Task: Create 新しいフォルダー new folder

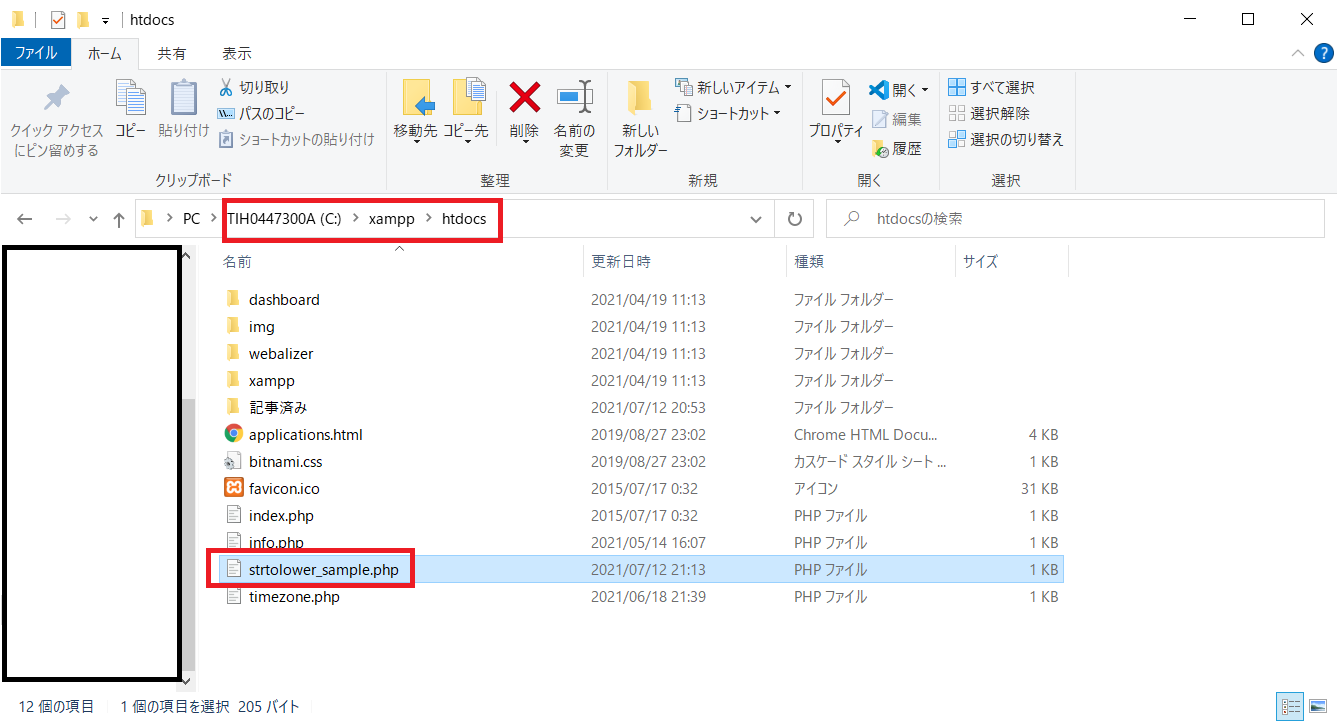Action: (640, 120)
